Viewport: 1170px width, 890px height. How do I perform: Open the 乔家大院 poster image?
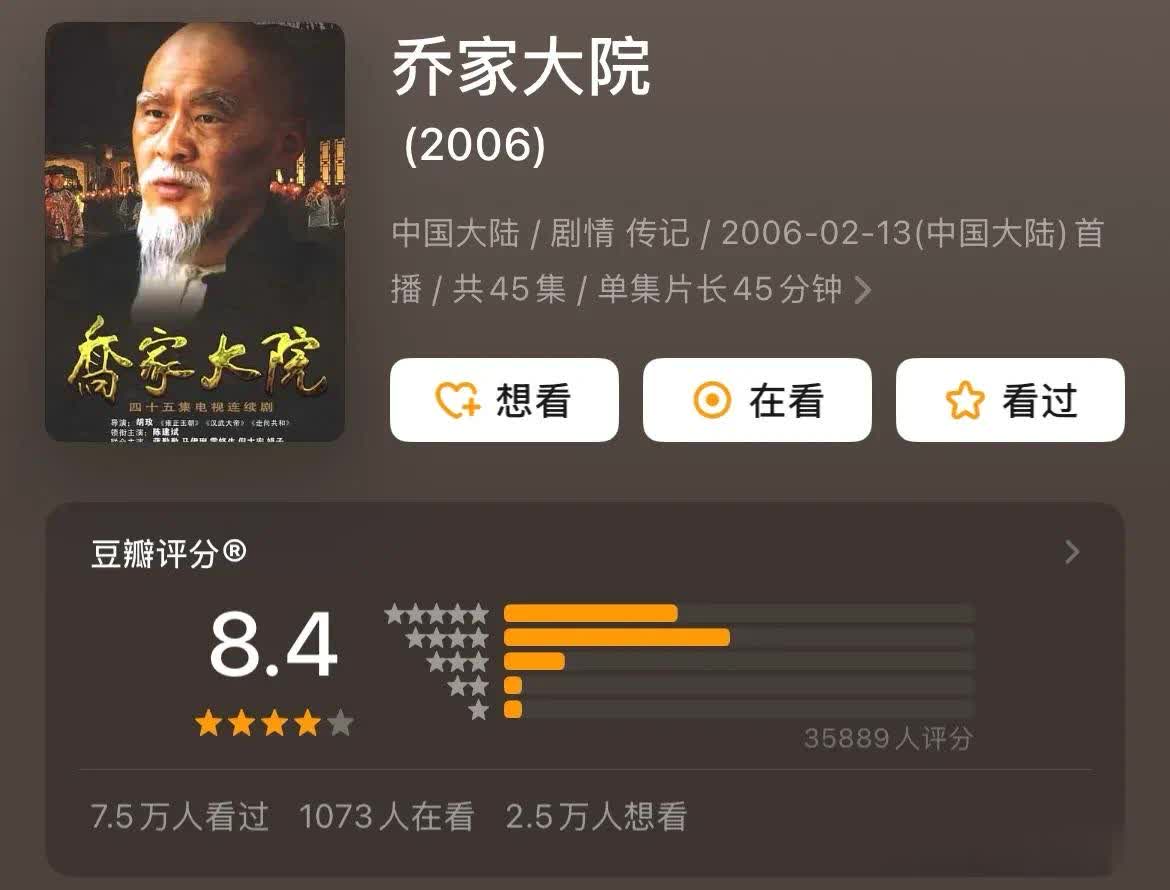pyautogui.click(x=195, y=232)
